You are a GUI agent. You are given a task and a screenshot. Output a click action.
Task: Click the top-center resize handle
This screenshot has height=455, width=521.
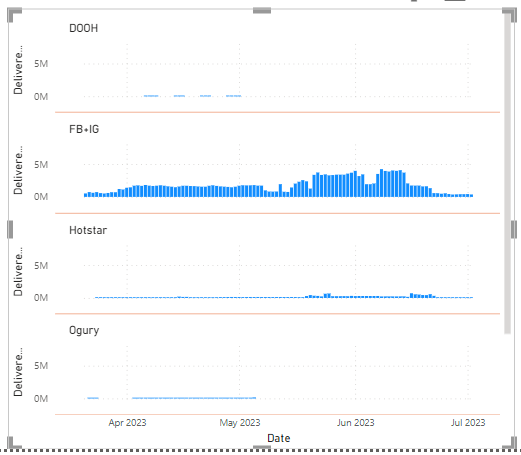262,11
